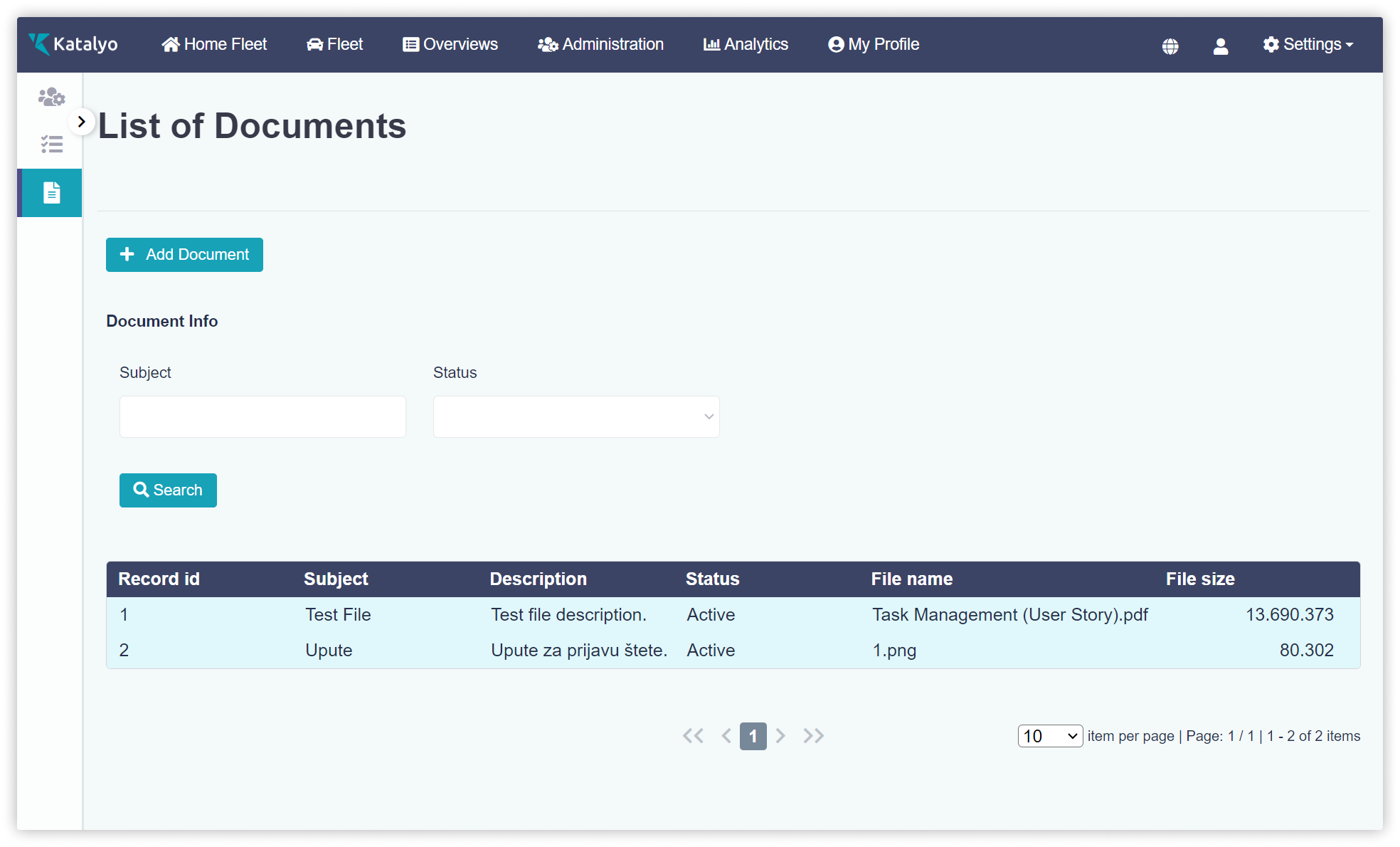Open the items per page dropdown
This screenshot has height=847, width=1400.
[1050, 736]
